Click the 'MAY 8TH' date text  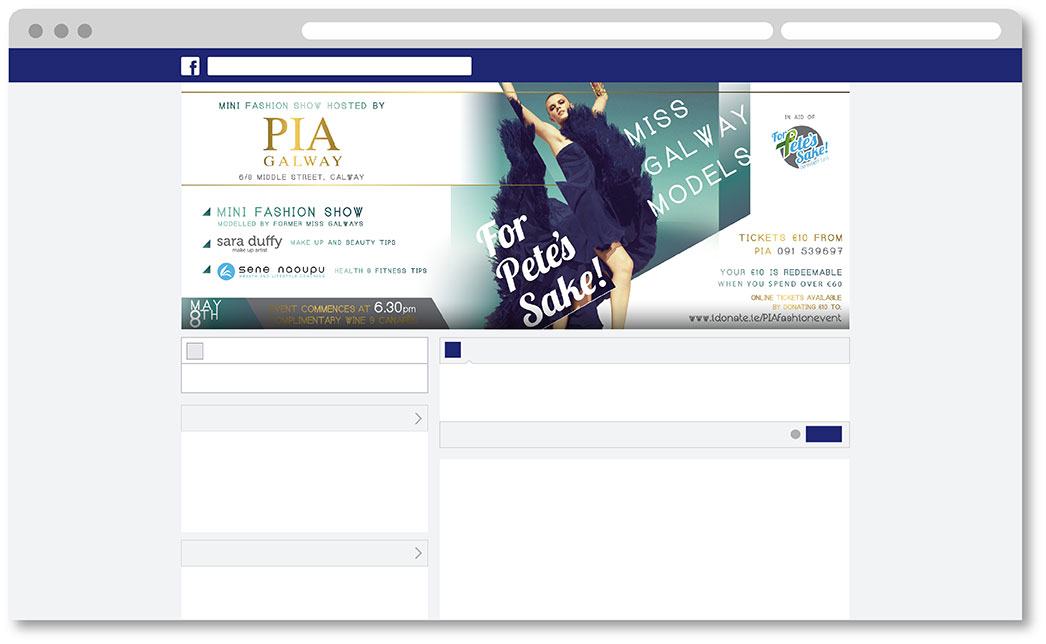coord(205,313)
